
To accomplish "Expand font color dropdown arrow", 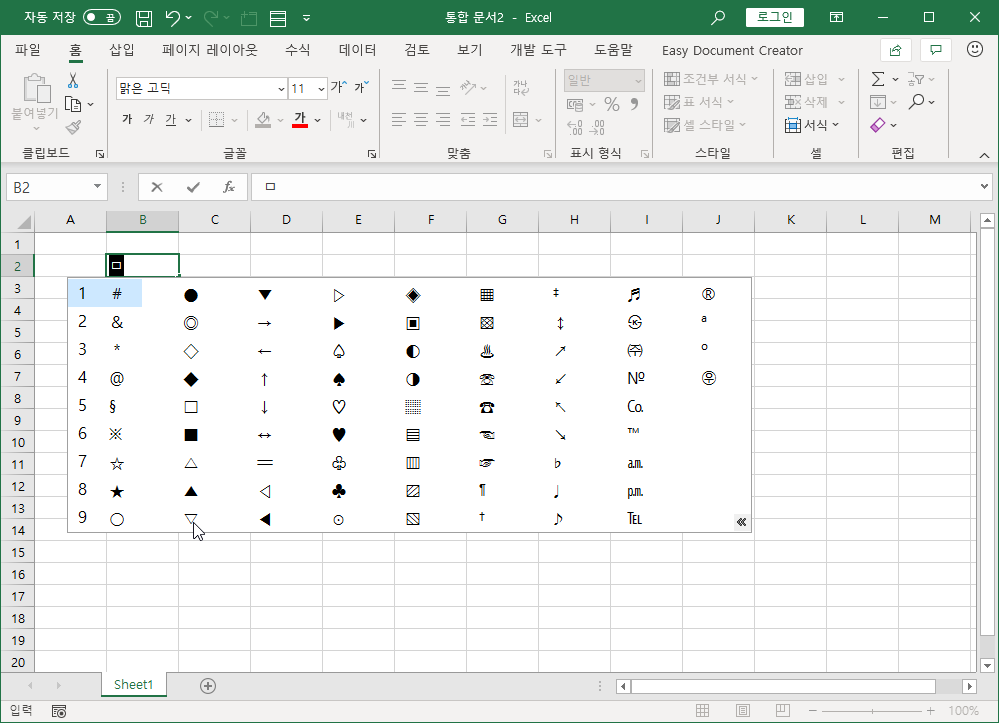I will tap(317, 120).
